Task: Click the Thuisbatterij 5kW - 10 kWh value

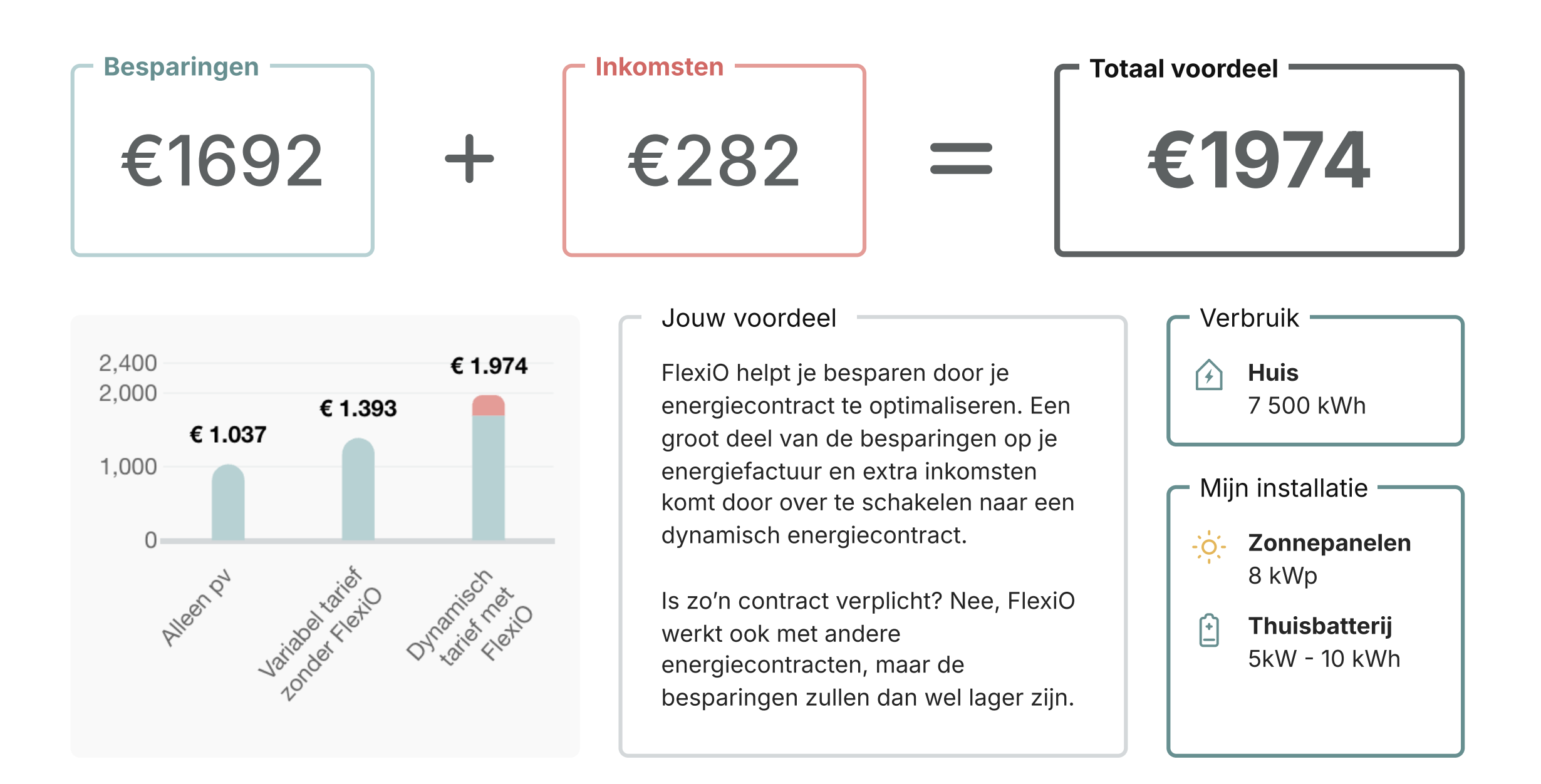Action: [1323, 659]
